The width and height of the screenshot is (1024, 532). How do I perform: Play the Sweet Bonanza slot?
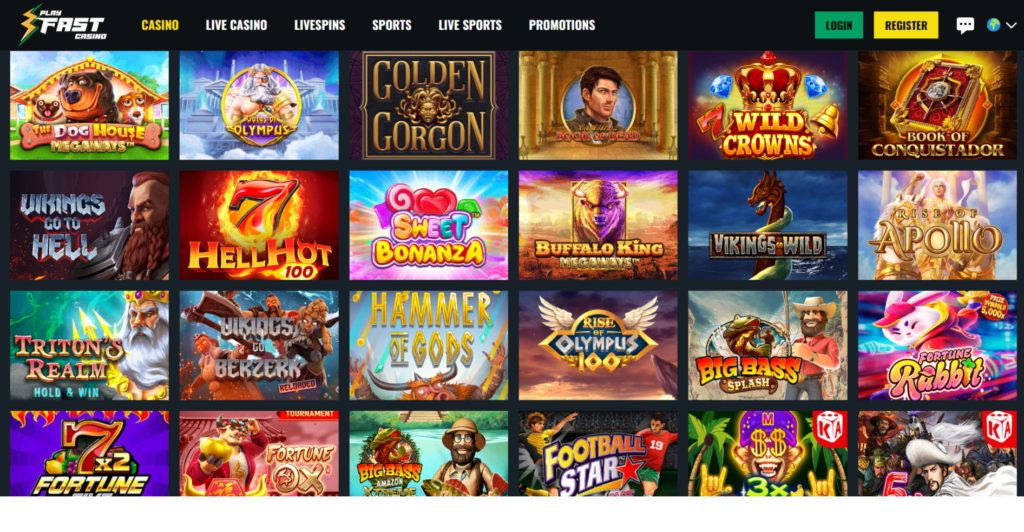[428, 225]
